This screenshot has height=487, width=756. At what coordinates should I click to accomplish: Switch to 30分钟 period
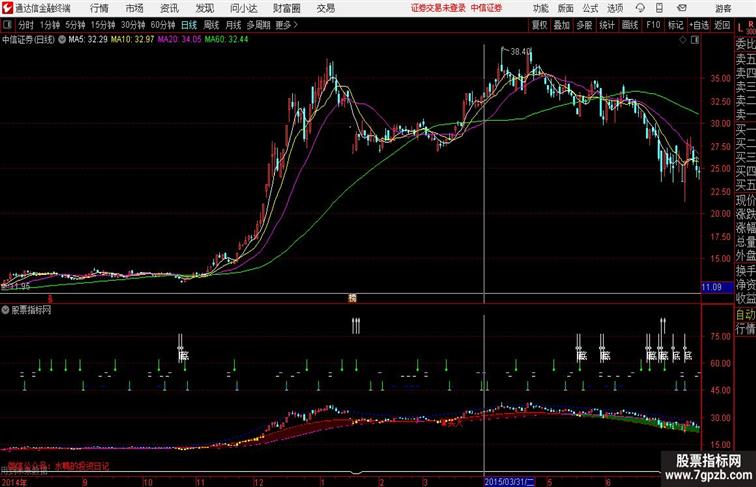[x=133, y=25]
